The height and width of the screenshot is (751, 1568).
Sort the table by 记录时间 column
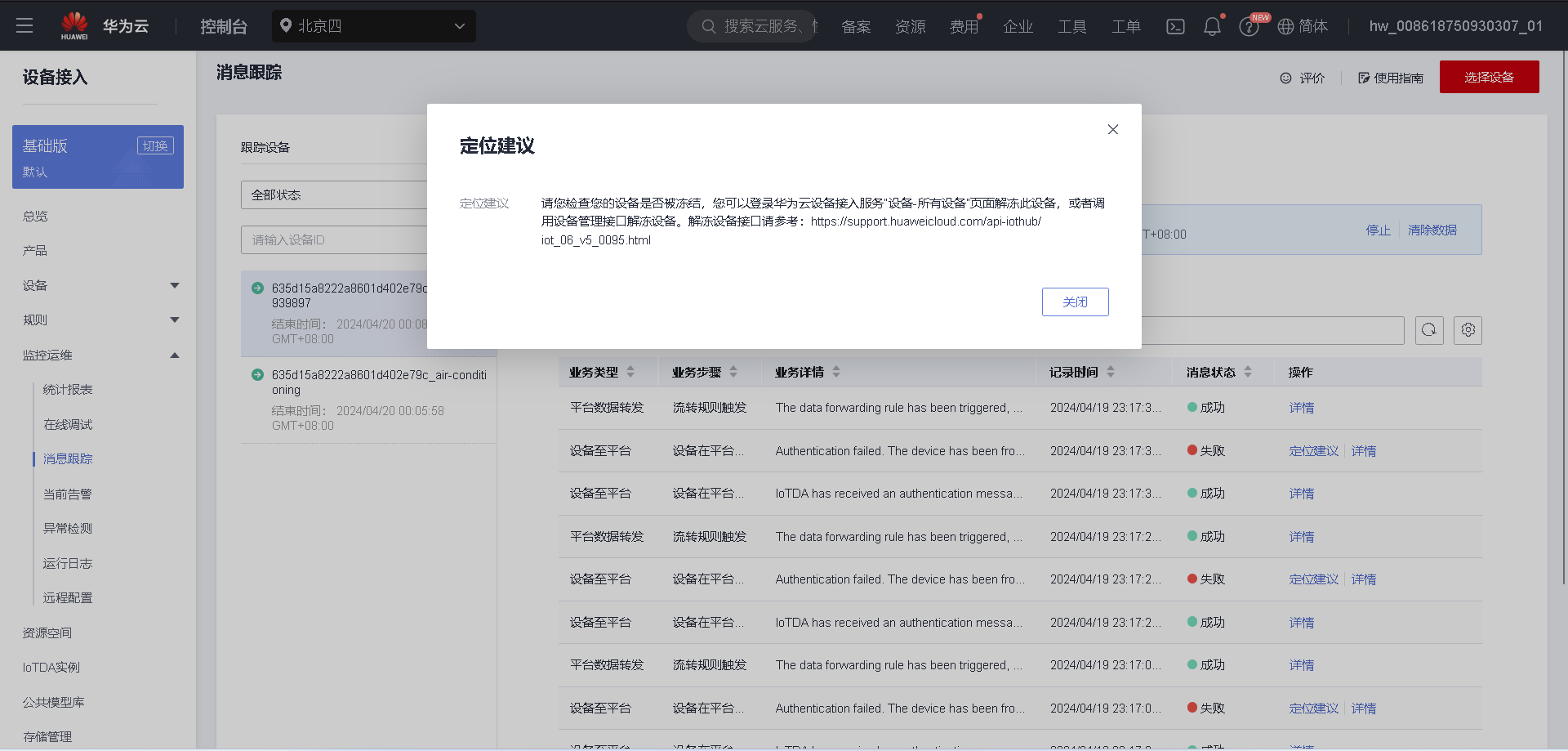click(x=1109, y=371)
